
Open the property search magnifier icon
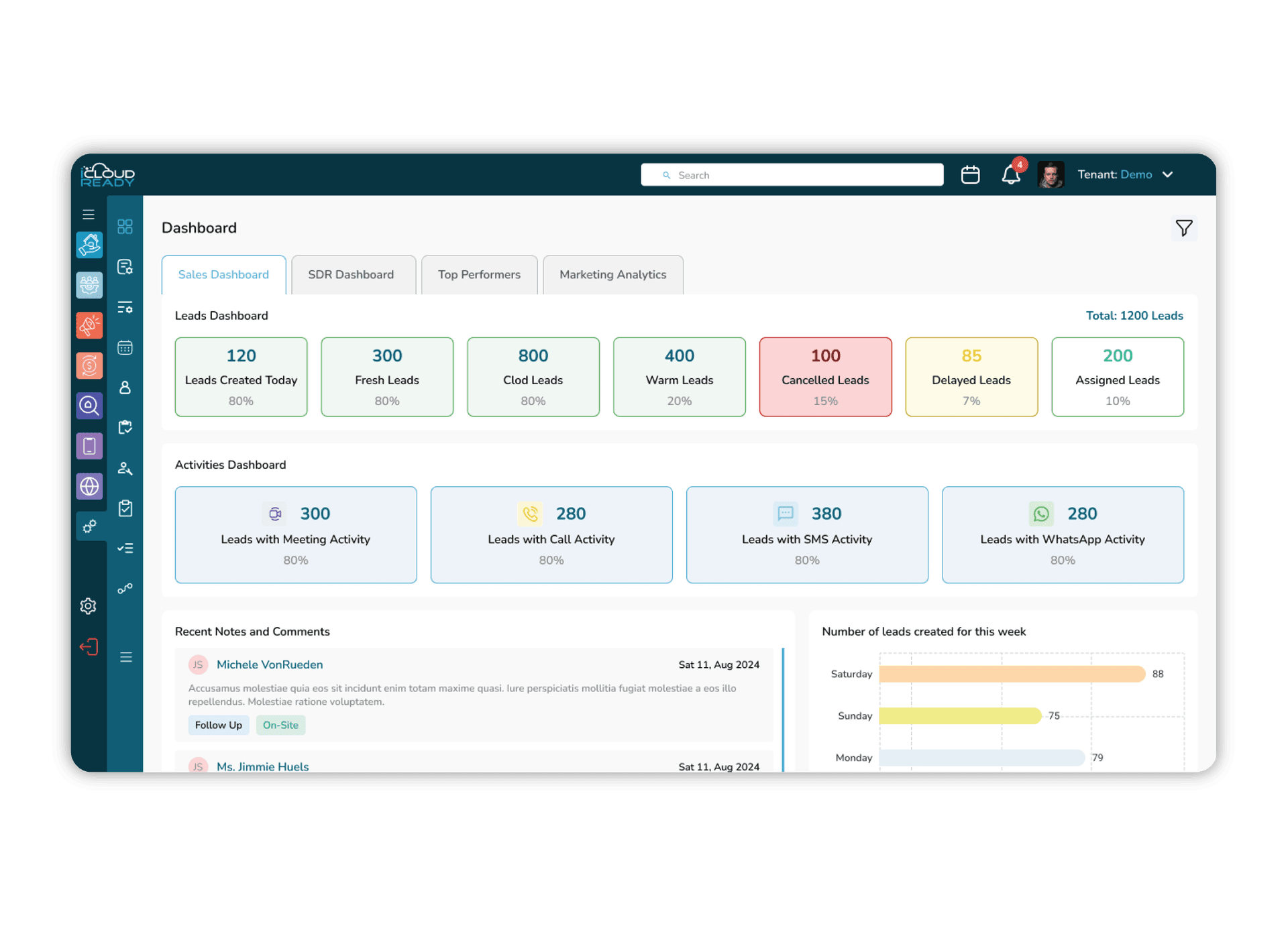coord(89,406)
